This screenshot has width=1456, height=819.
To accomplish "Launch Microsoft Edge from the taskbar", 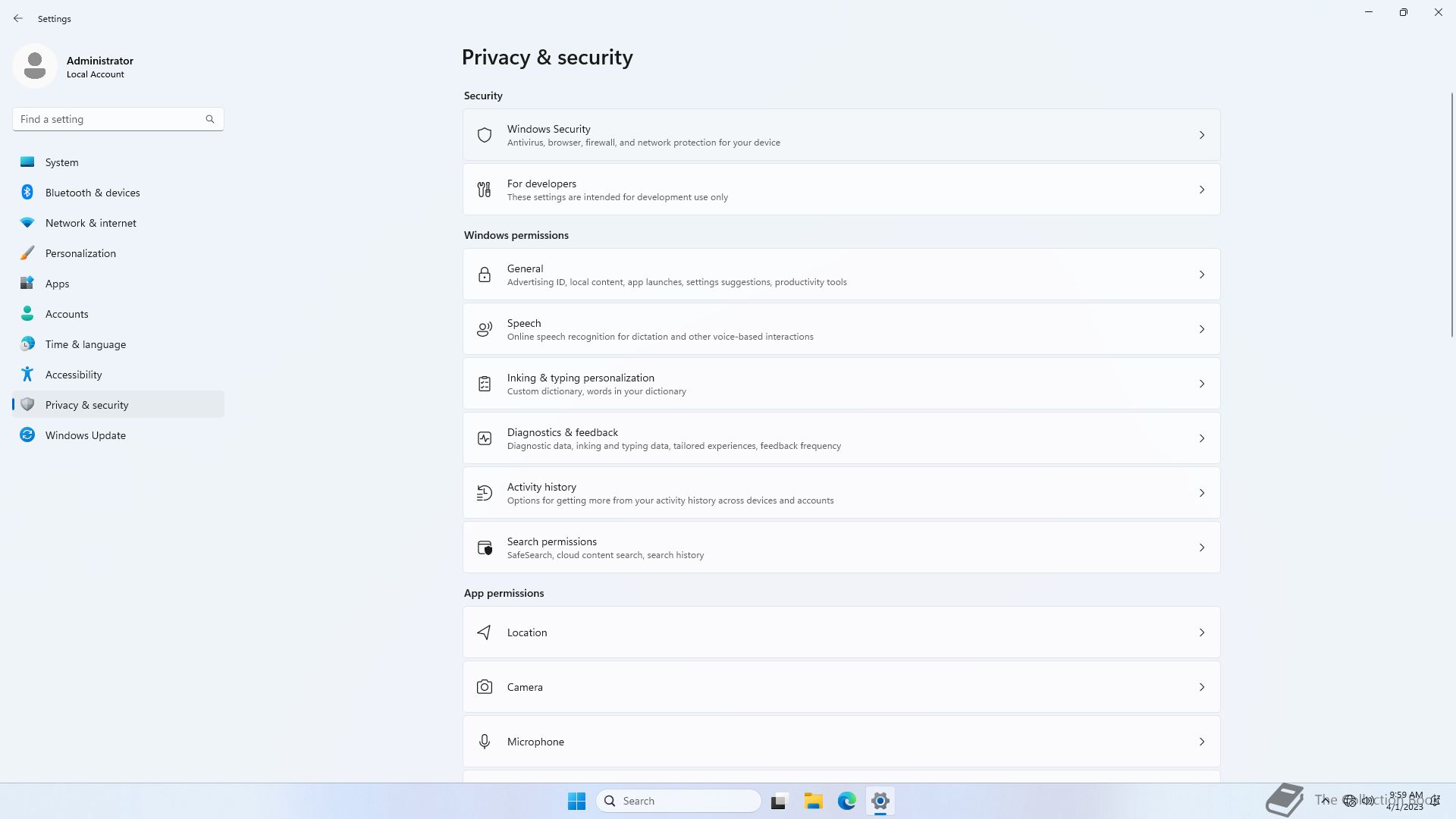I will (x=847, y=801).
